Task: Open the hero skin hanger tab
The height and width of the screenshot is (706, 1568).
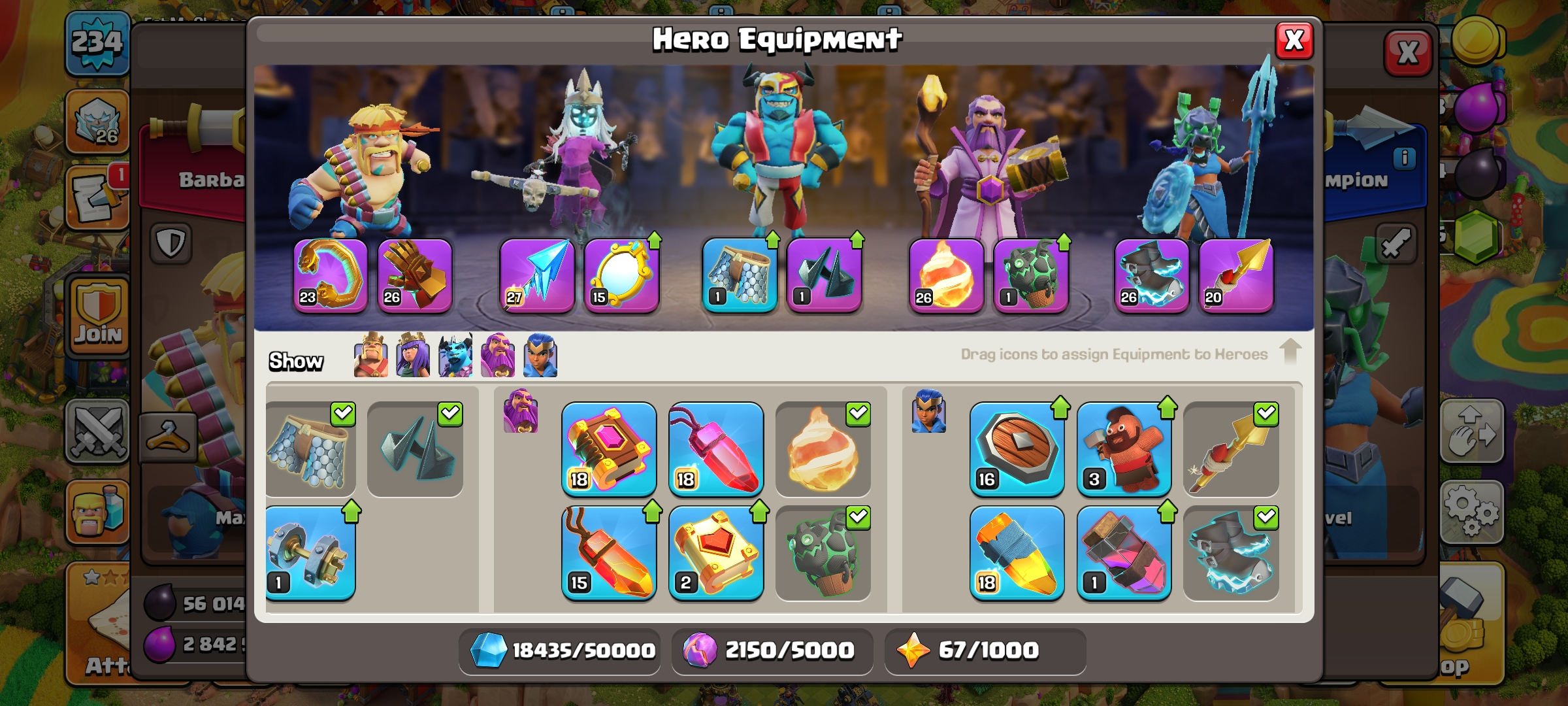Action: (168, 437)
